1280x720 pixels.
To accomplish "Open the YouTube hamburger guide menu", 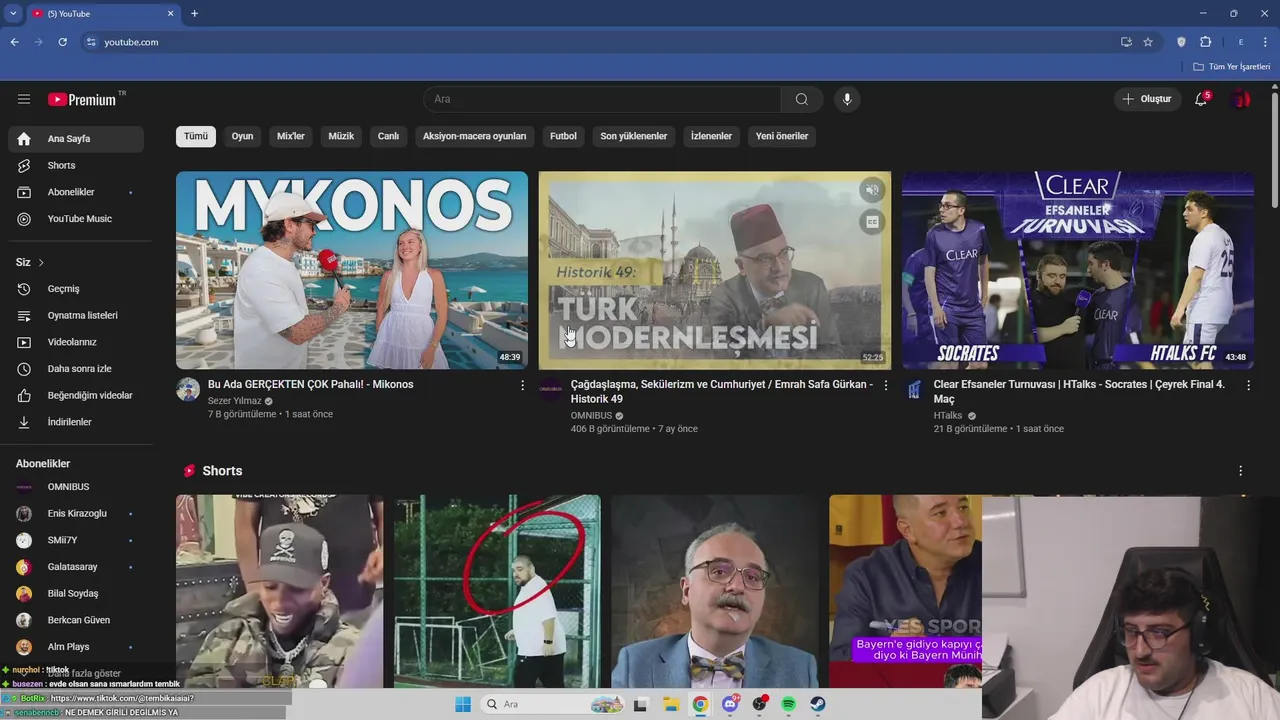I will click(x=24, y=99).
